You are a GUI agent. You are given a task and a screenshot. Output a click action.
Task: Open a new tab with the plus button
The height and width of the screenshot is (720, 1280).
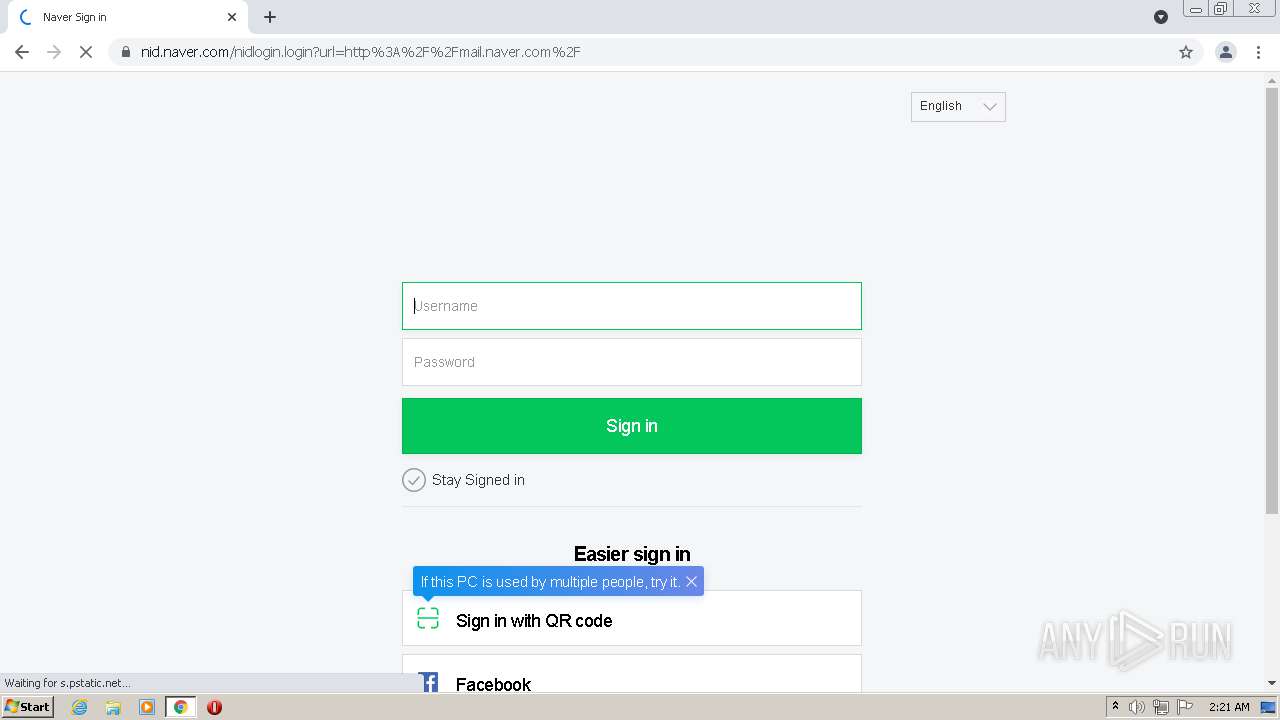[x=270, y=17]
